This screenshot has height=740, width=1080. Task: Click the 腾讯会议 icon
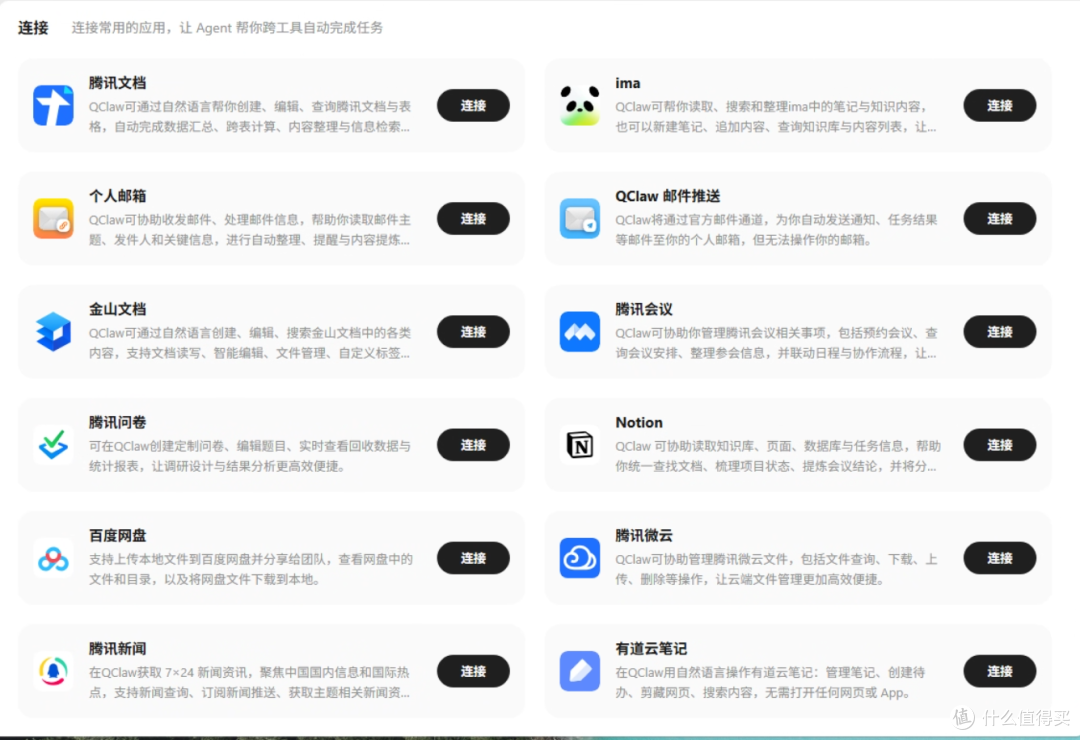pyautogui.click(x=579, y=331)
